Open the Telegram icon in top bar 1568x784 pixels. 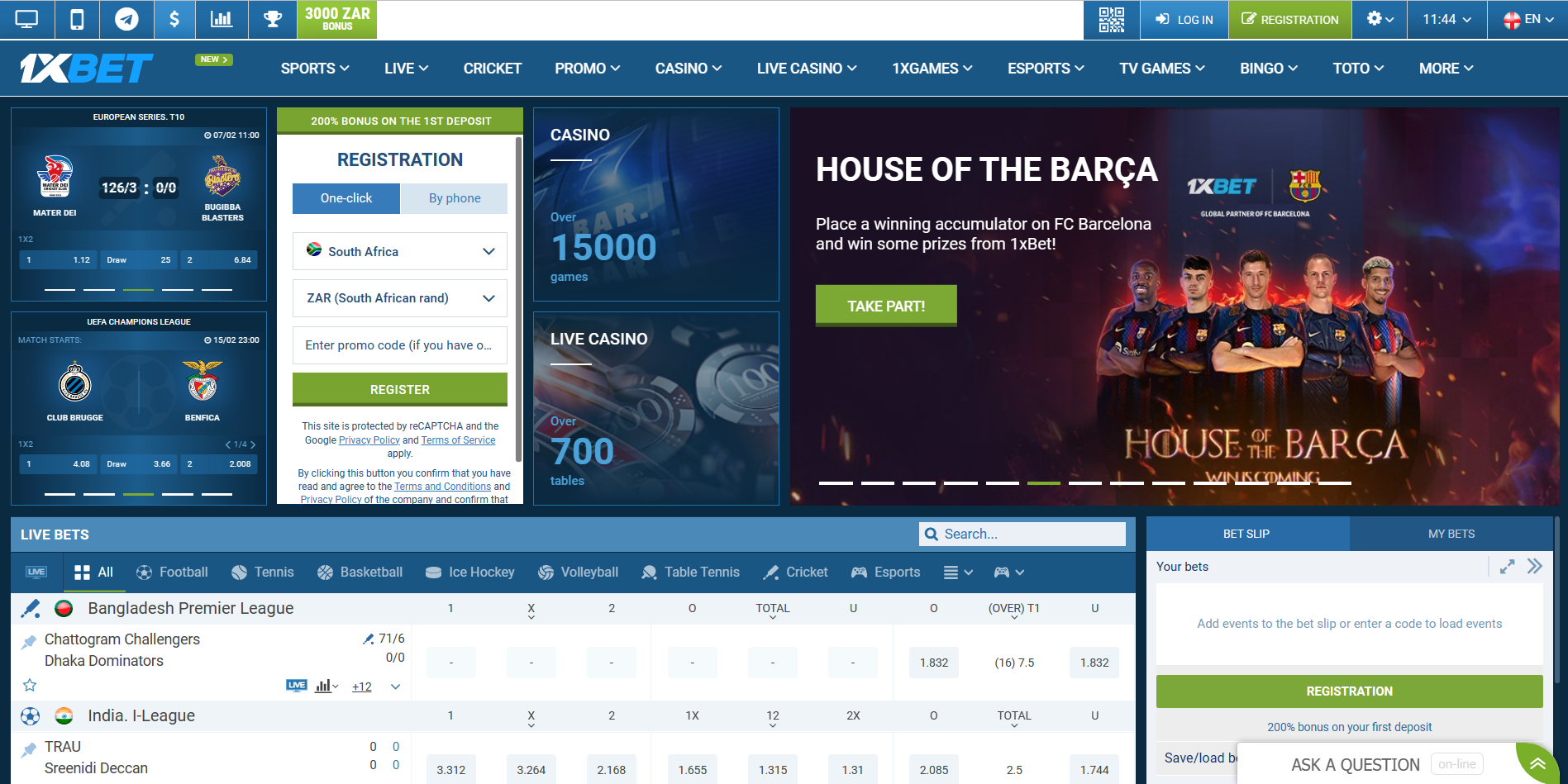(126, 19)
